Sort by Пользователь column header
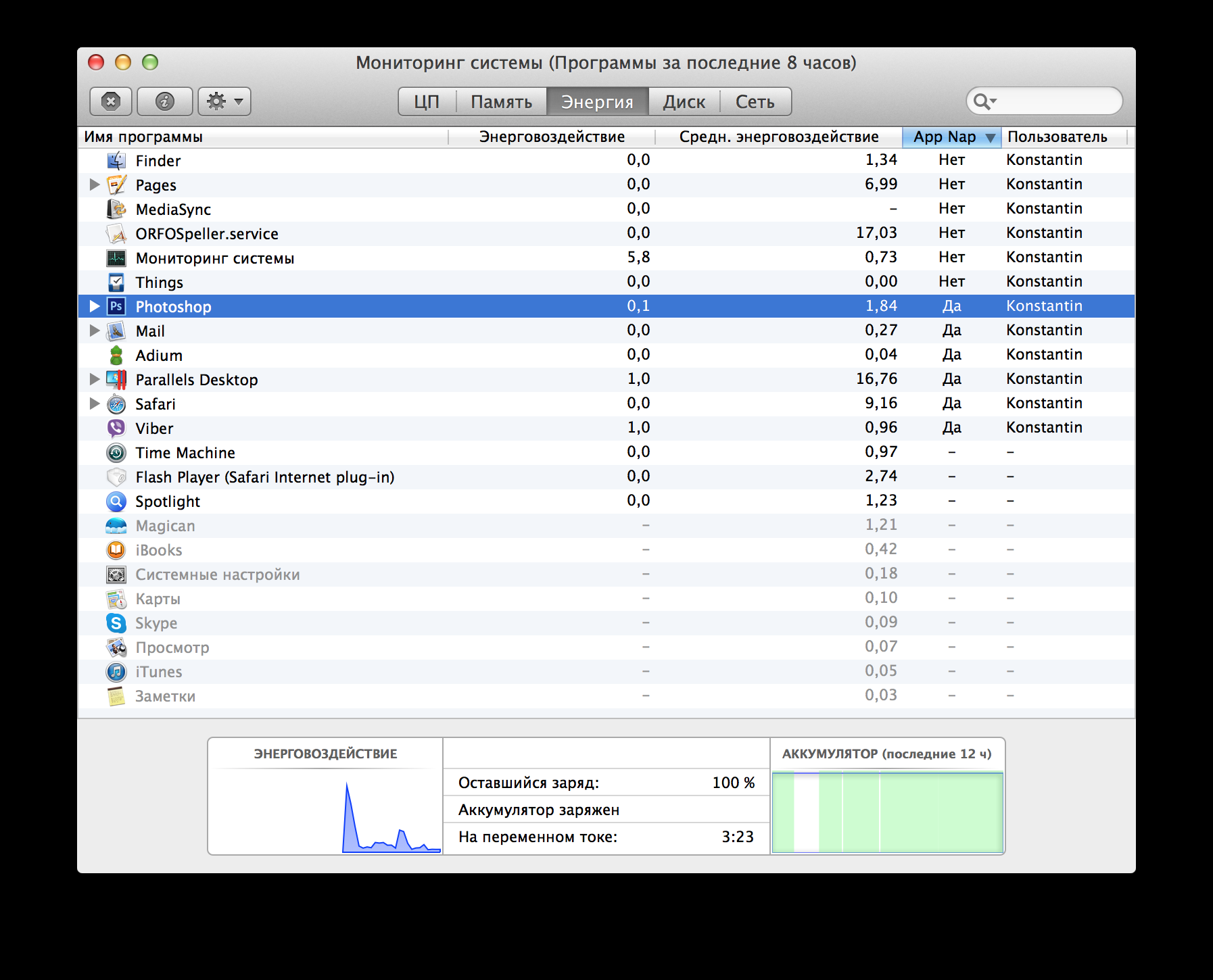1213x980 pixels. click(1064, 137)
